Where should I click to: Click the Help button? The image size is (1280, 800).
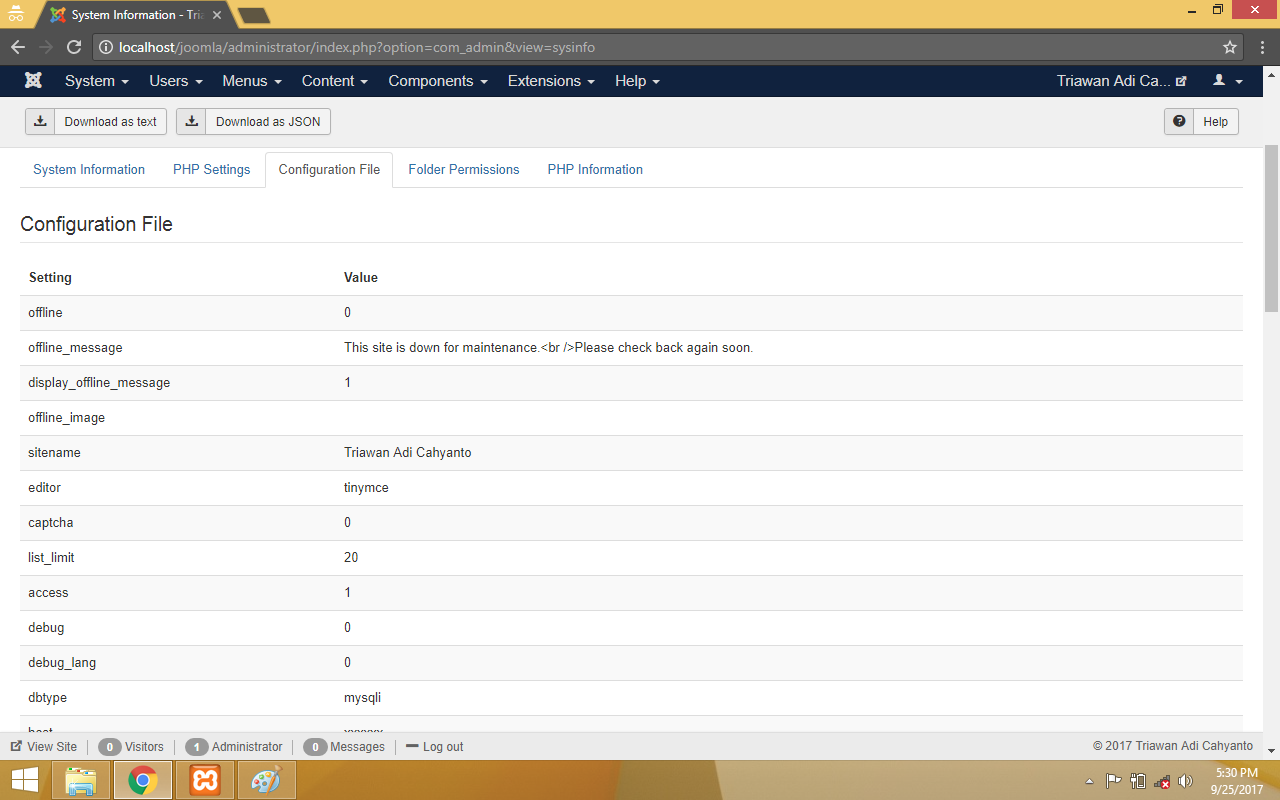click(x=1201, y=122)
